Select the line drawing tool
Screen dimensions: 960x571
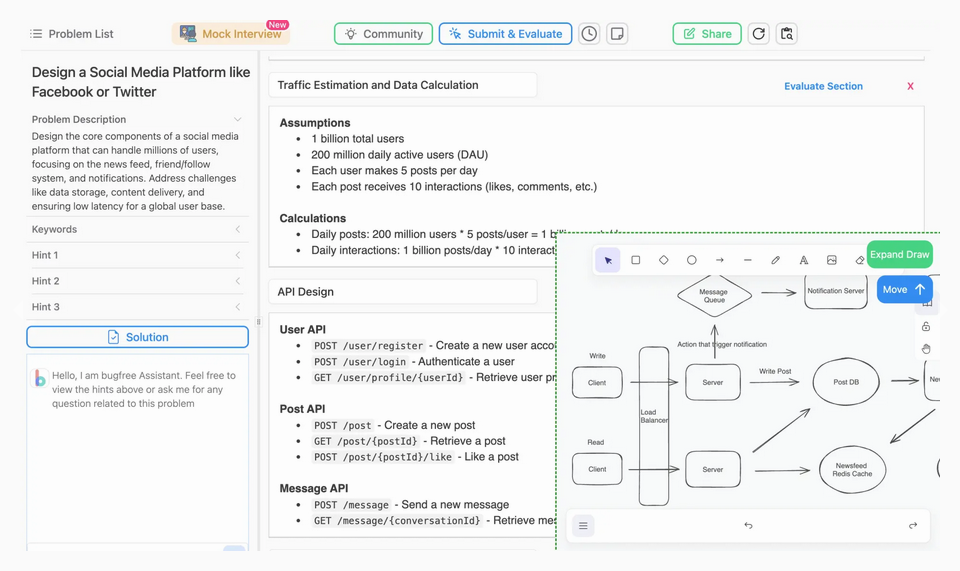[748, 260]
